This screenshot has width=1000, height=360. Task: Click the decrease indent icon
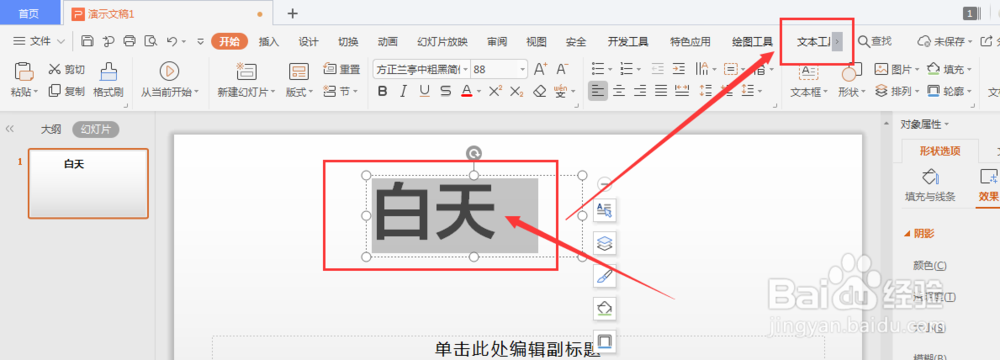pos(658,69)
